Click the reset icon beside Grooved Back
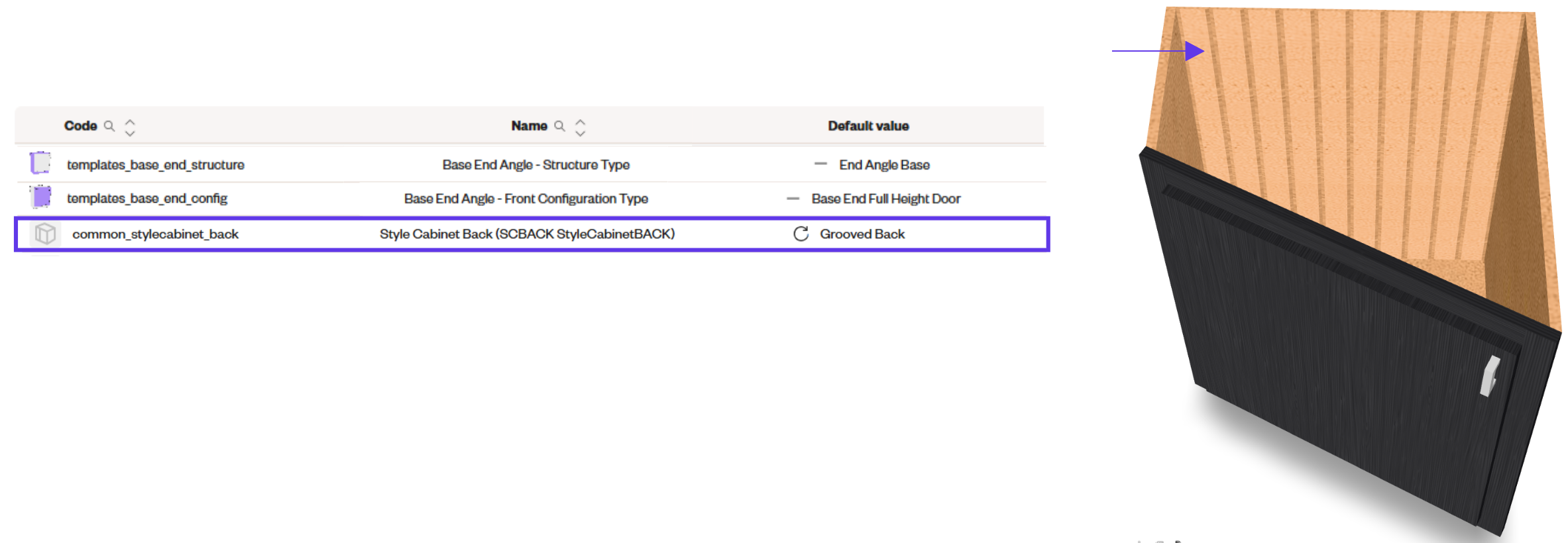1568x543 pixels. click(x=801, y=234)
